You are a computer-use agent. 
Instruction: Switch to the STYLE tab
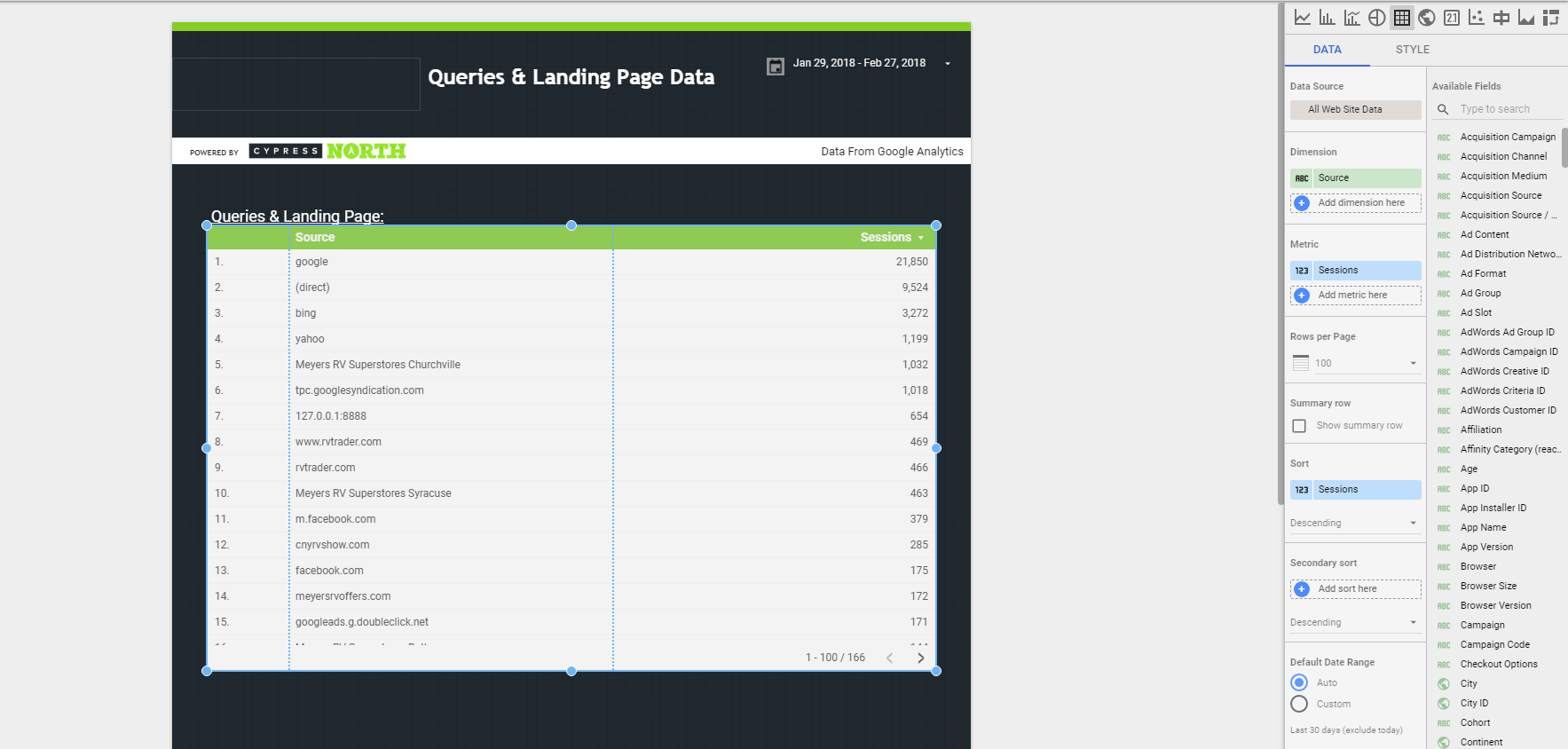point(1413,50)
